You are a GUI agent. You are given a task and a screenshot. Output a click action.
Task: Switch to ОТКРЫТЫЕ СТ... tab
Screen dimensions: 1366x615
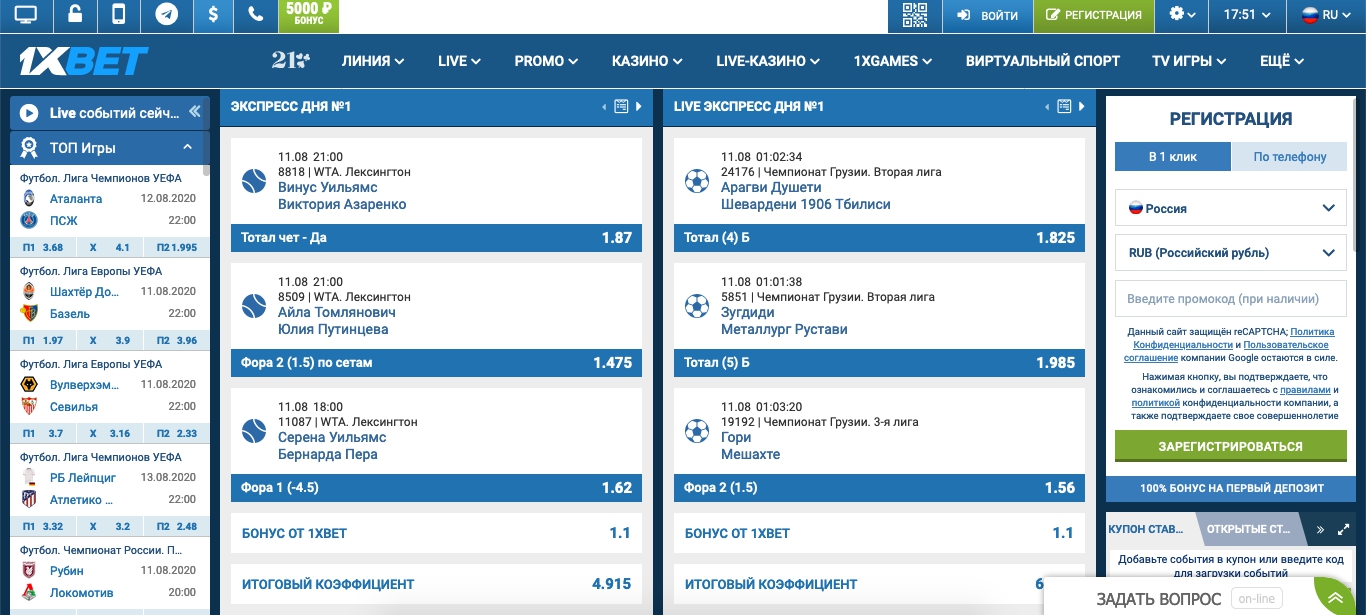tap(1248, 529)
